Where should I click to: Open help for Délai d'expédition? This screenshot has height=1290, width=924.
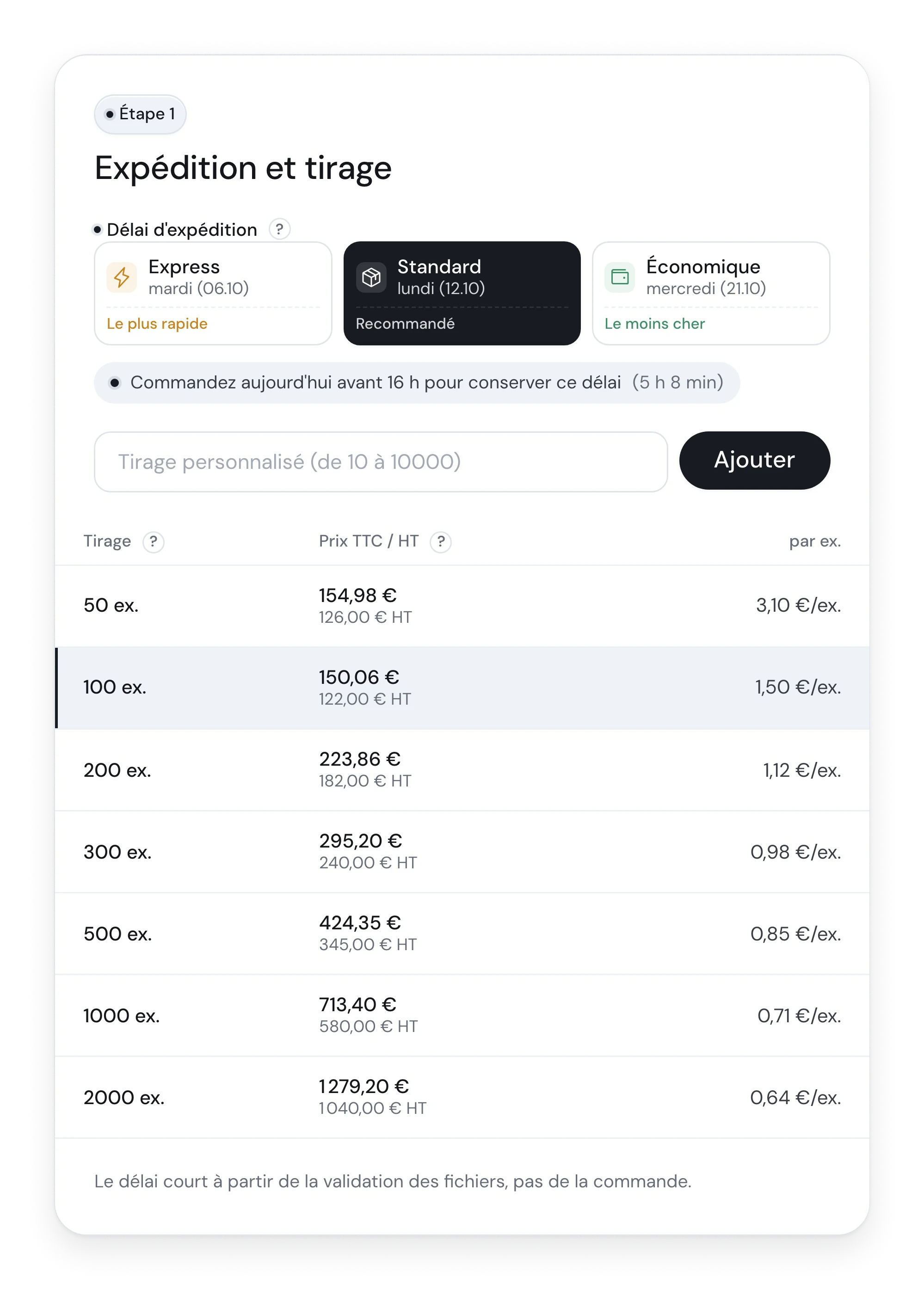tap(279, 229)
